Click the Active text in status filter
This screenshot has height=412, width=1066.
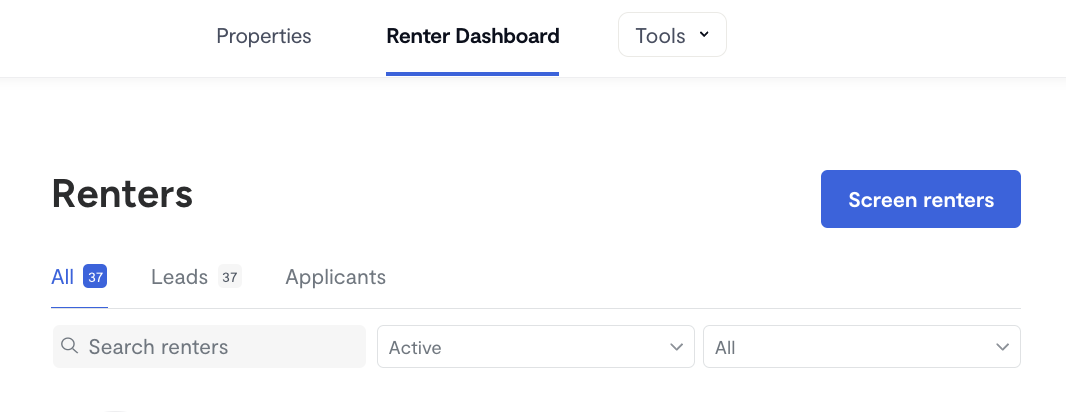click(415, 348)
